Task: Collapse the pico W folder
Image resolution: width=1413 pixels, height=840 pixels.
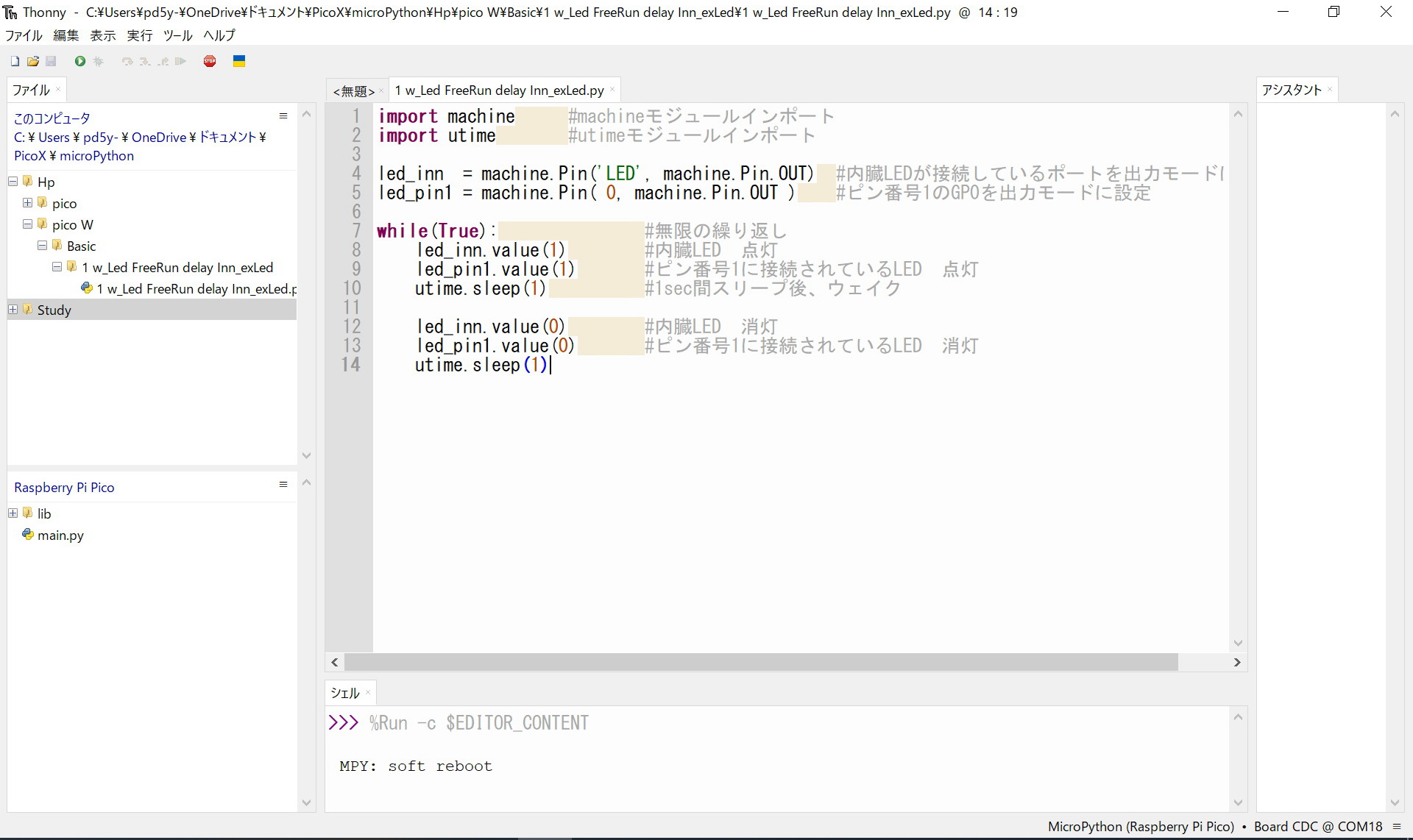Action: tap(28, 224)
